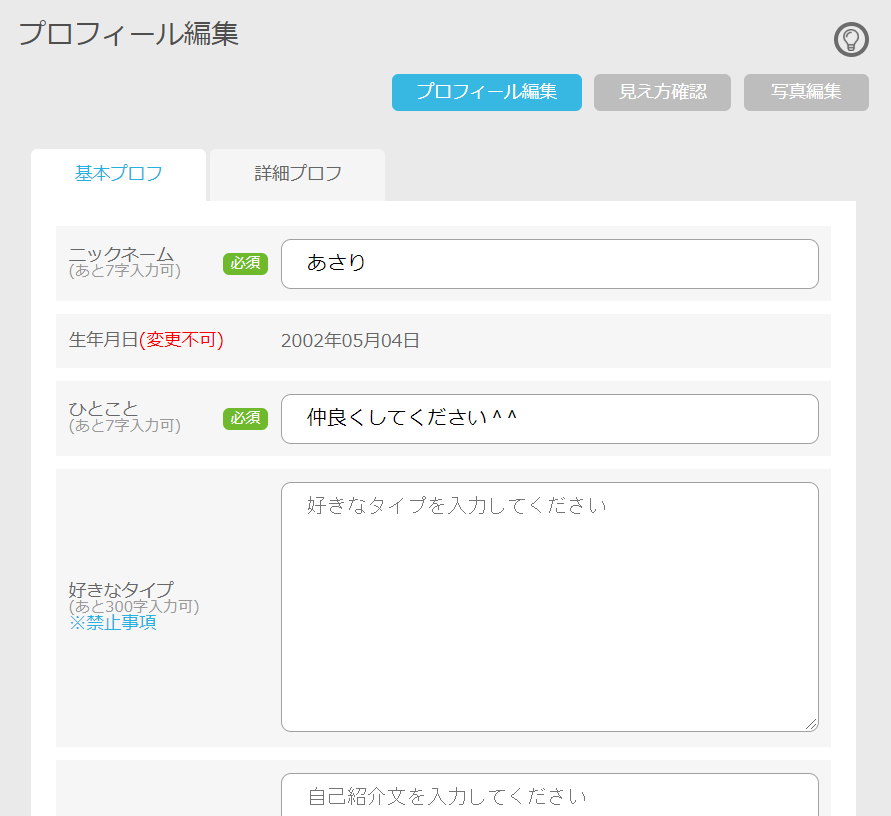Click the 必須 badge beside ニックネーム
891x816 pixels.
point(245,264)
